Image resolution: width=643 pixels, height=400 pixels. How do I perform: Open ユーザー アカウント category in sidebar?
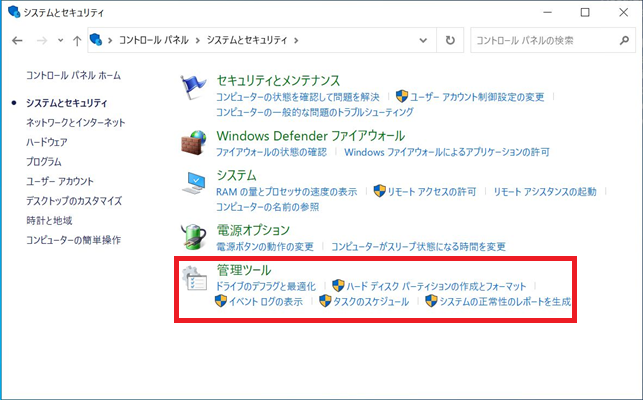pos(60,181)
